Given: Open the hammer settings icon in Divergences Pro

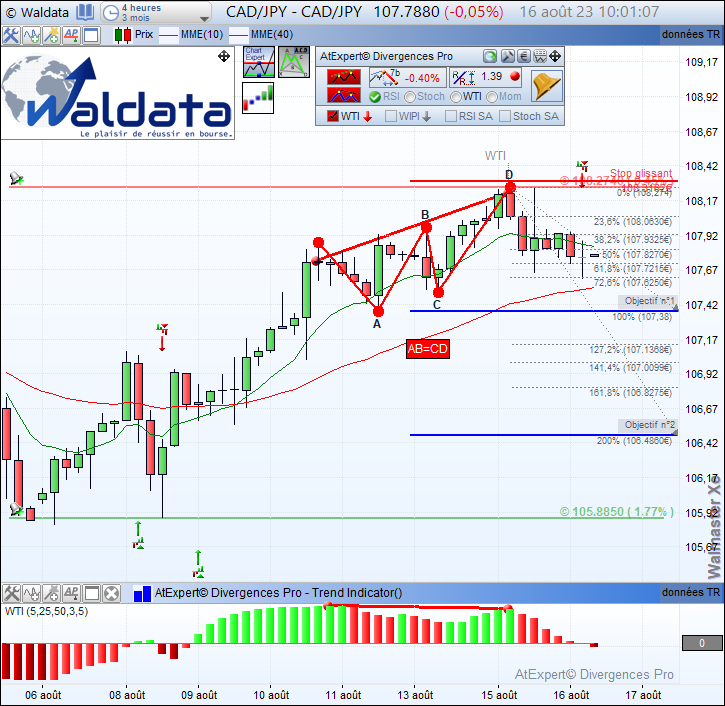Looking at the screenshot, I should (x=507, y=56).
